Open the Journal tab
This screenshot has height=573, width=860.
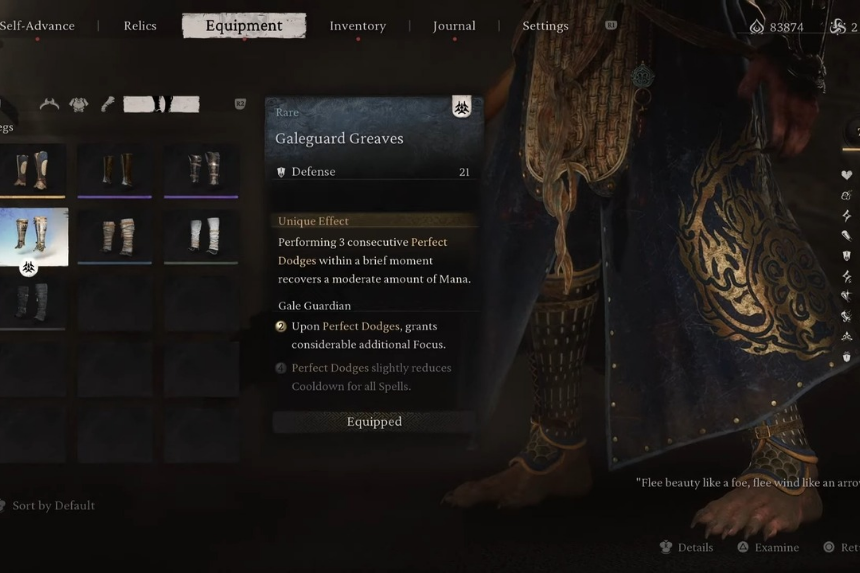coord(454,26)
